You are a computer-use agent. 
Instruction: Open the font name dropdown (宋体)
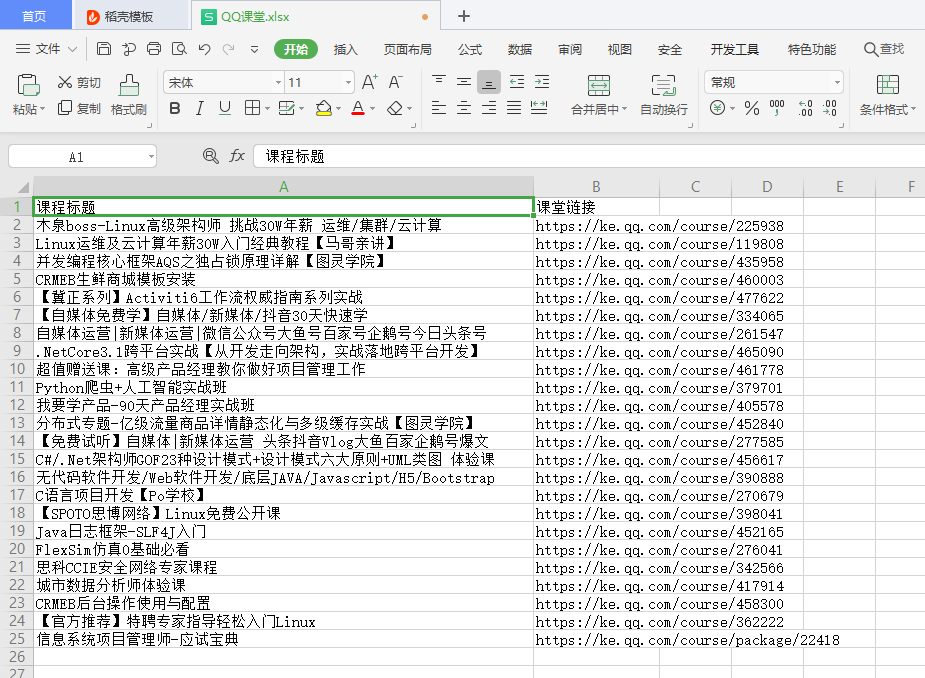coord(278,83)
